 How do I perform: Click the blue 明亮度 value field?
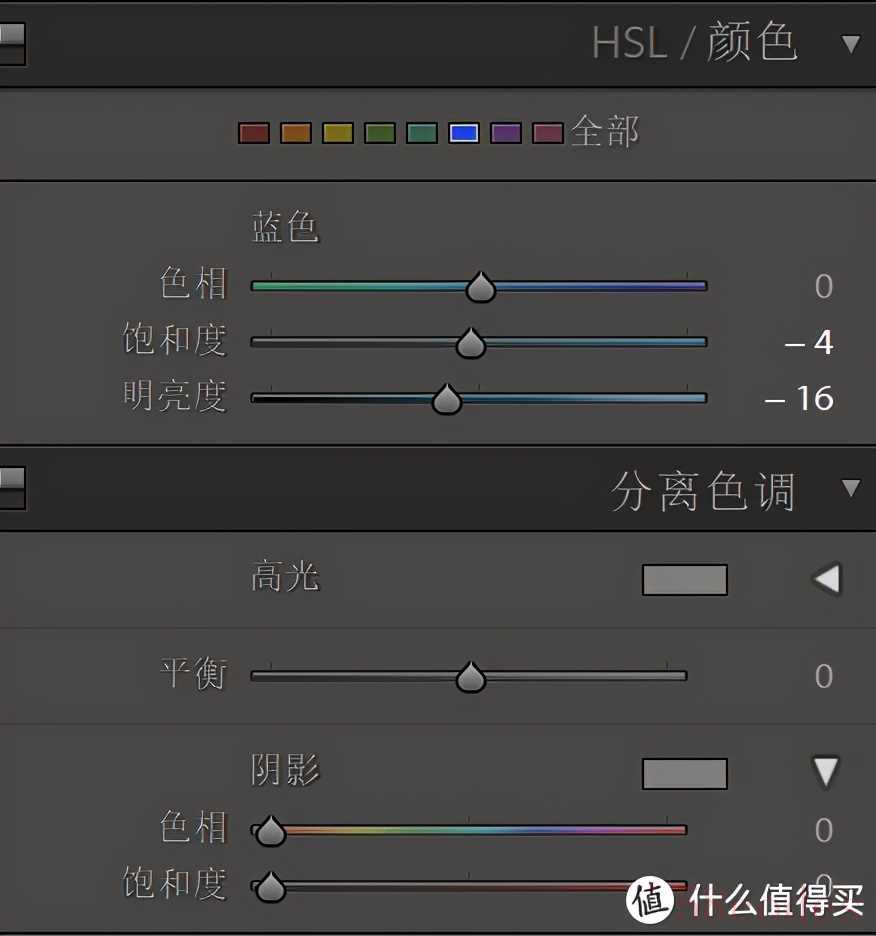pyautogui.click(x=800, y=399)
